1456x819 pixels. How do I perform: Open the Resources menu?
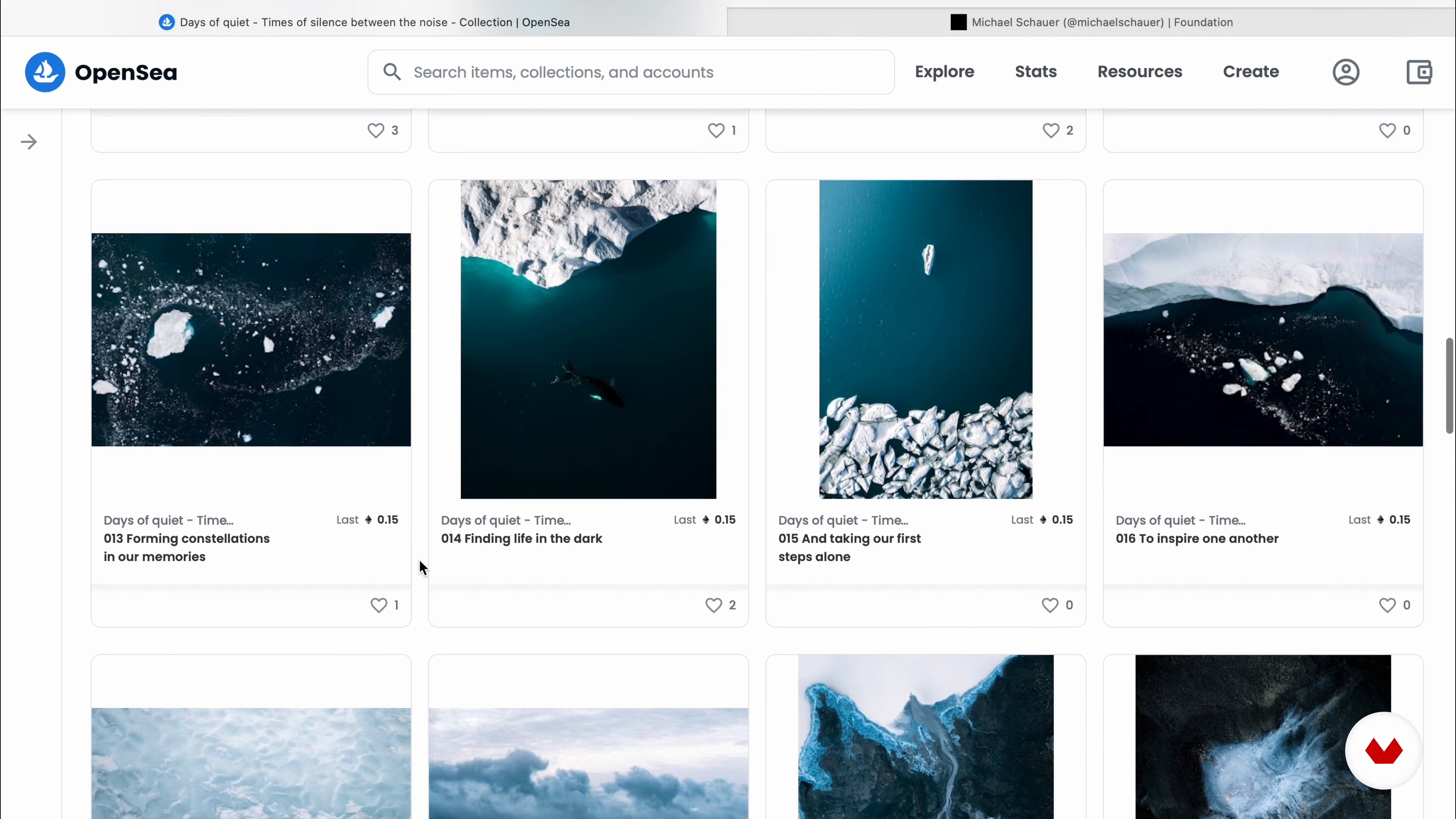[1139, 72]
